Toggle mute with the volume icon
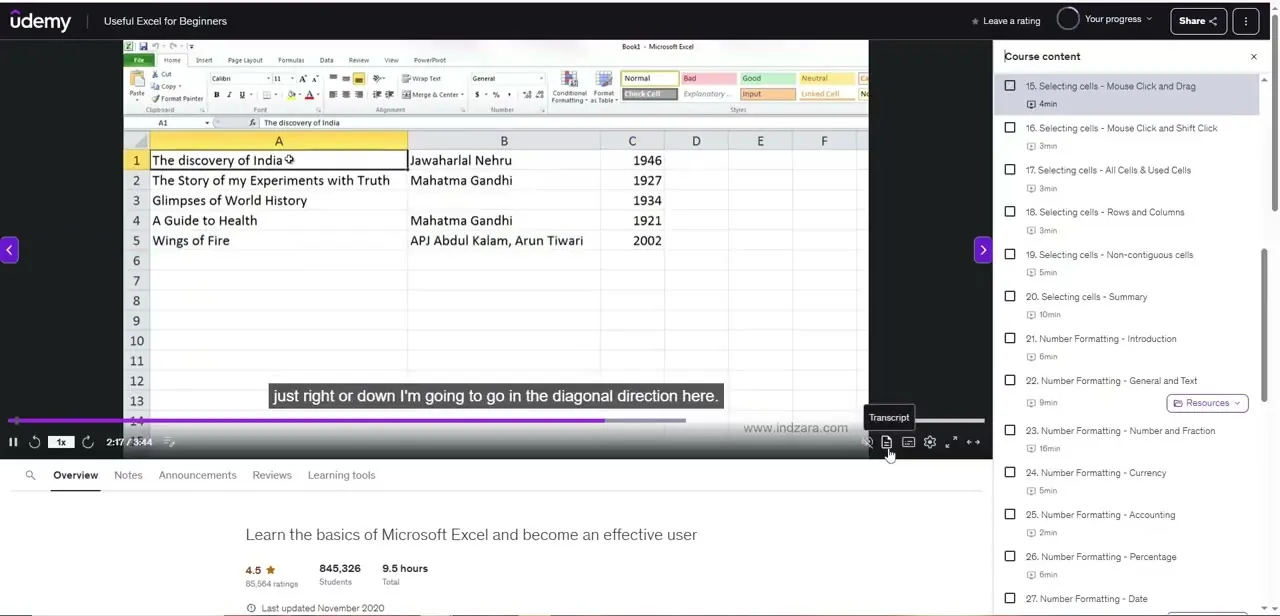Viewport: 1280px width, 616px height. click(867, 442)
